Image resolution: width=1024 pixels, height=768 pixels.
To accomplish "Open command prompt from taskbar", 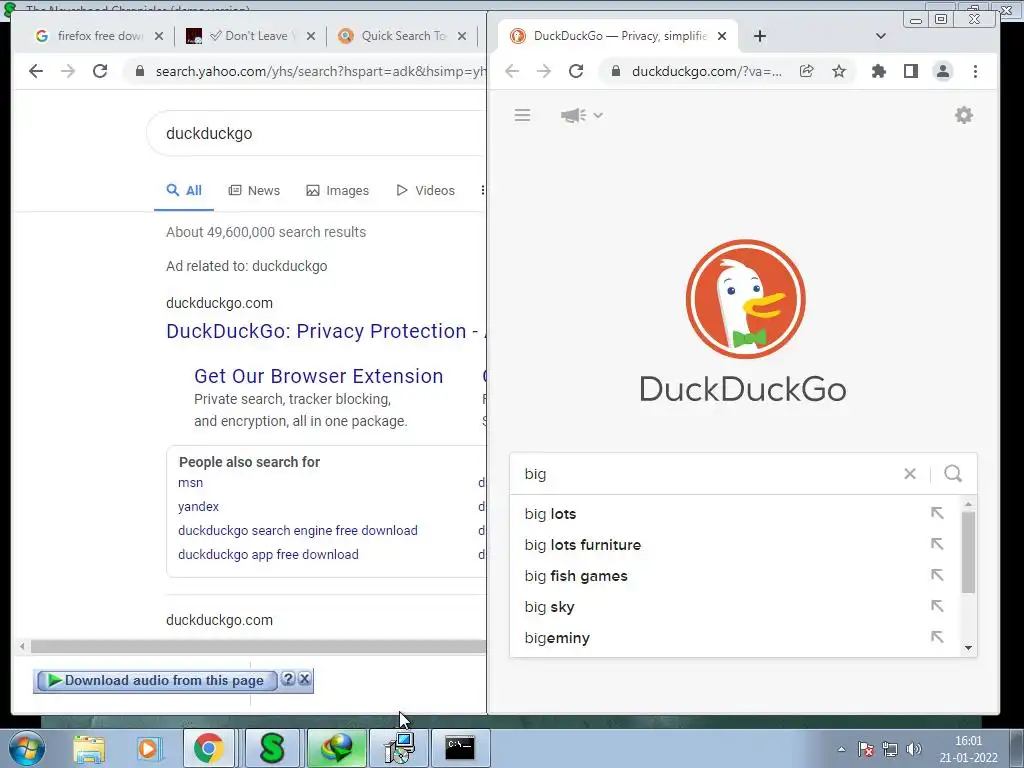I will tap(460, 748).
